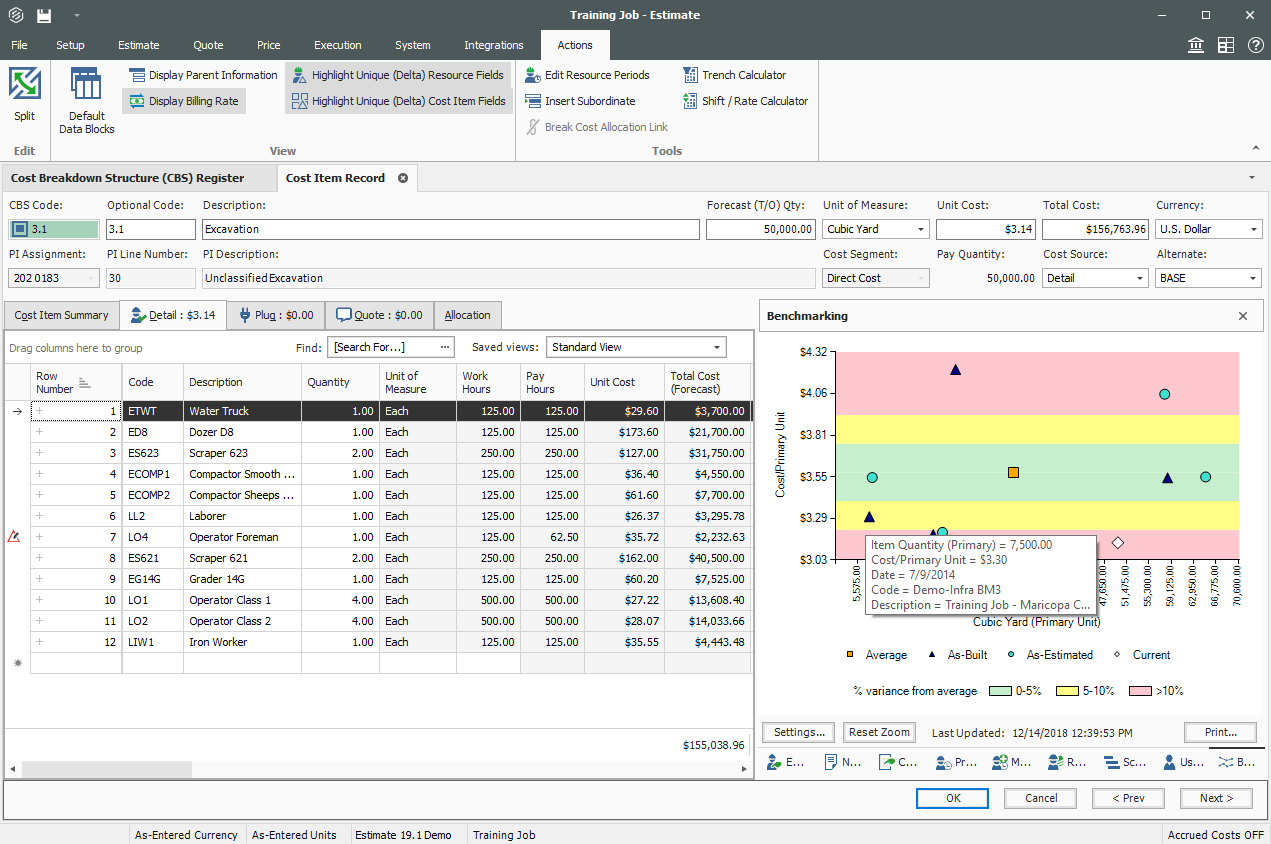This screenshot has height=844, width=1271.
Task: Open the Quote ribbon tab
Action: point(208,45)
